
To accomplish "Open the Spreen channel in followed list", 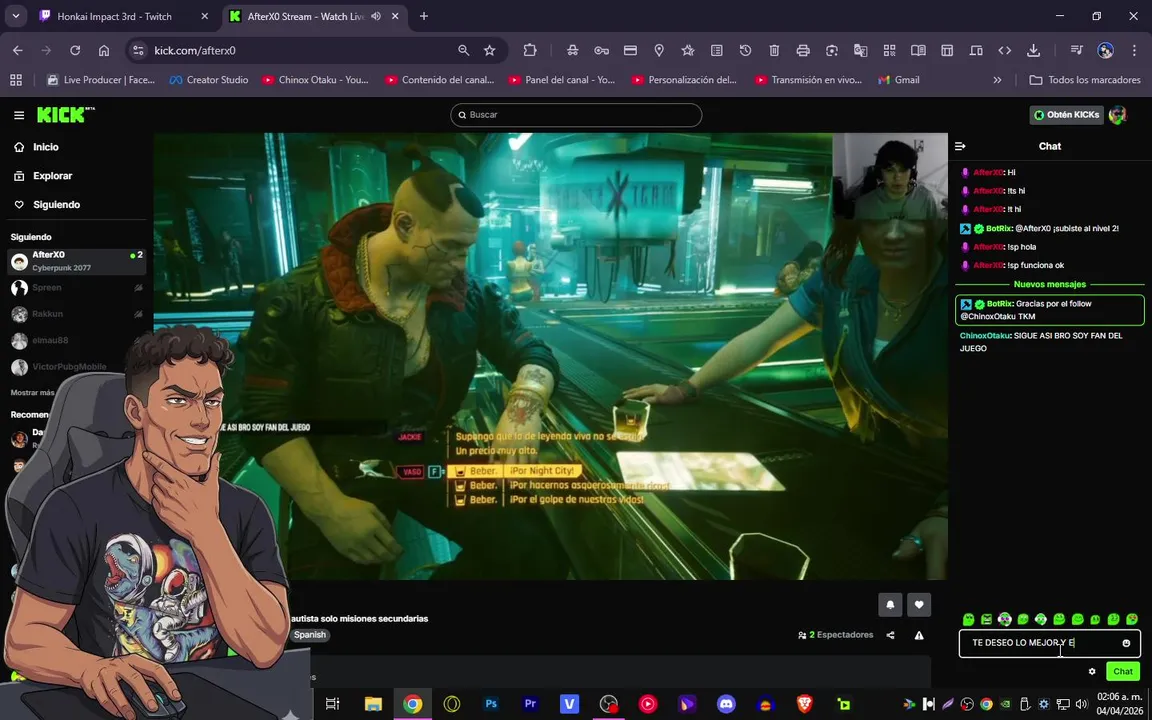I will click(x=76, y=288).
